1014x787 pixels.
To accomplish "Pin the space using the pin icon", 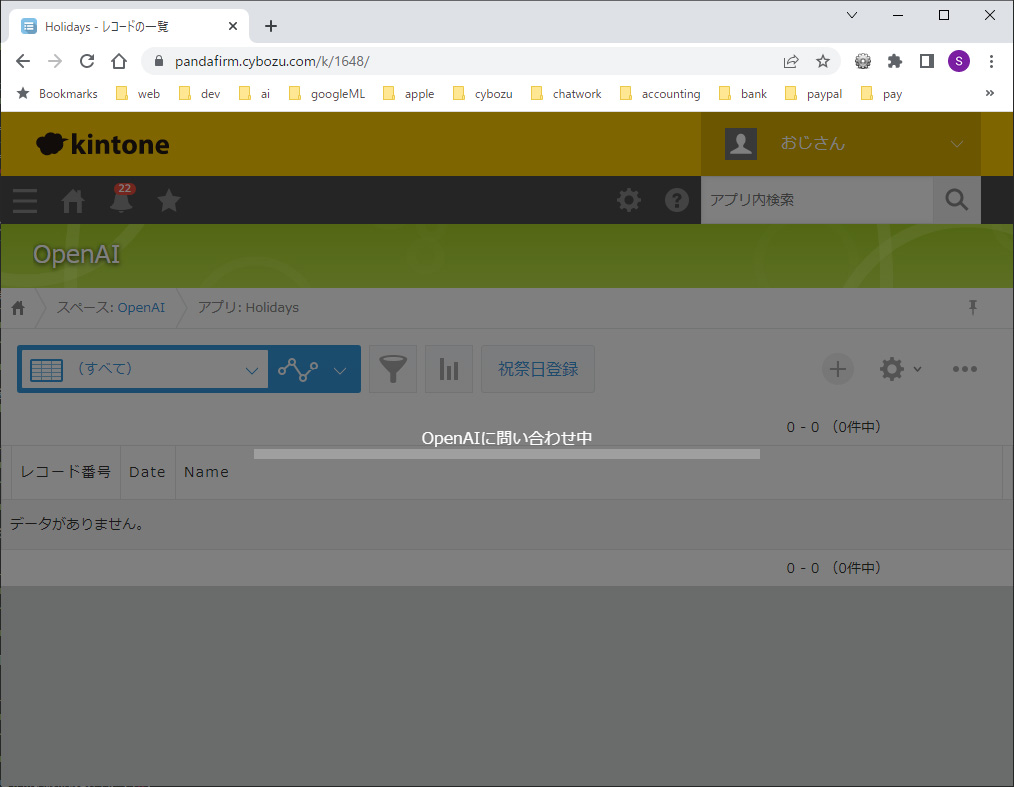I will click(x=973, y=307).
